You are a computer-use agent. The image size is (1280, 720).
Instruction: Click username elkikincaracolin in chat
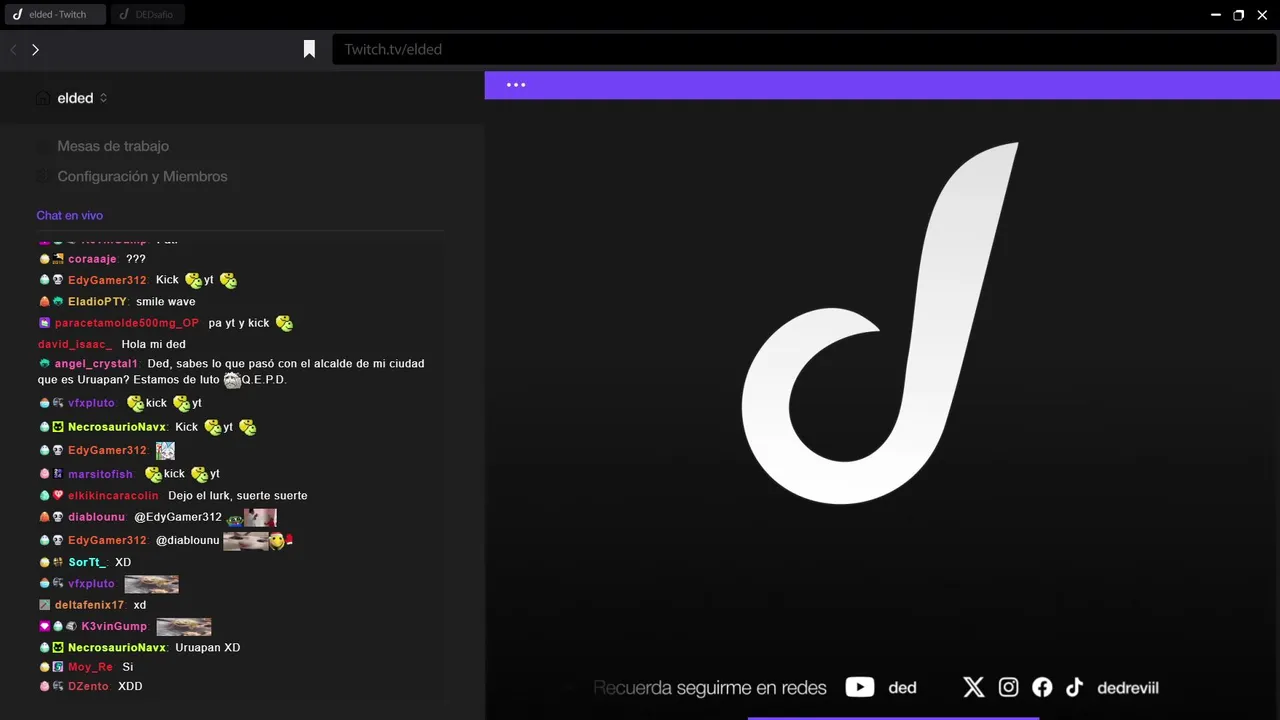click(113, 496)
